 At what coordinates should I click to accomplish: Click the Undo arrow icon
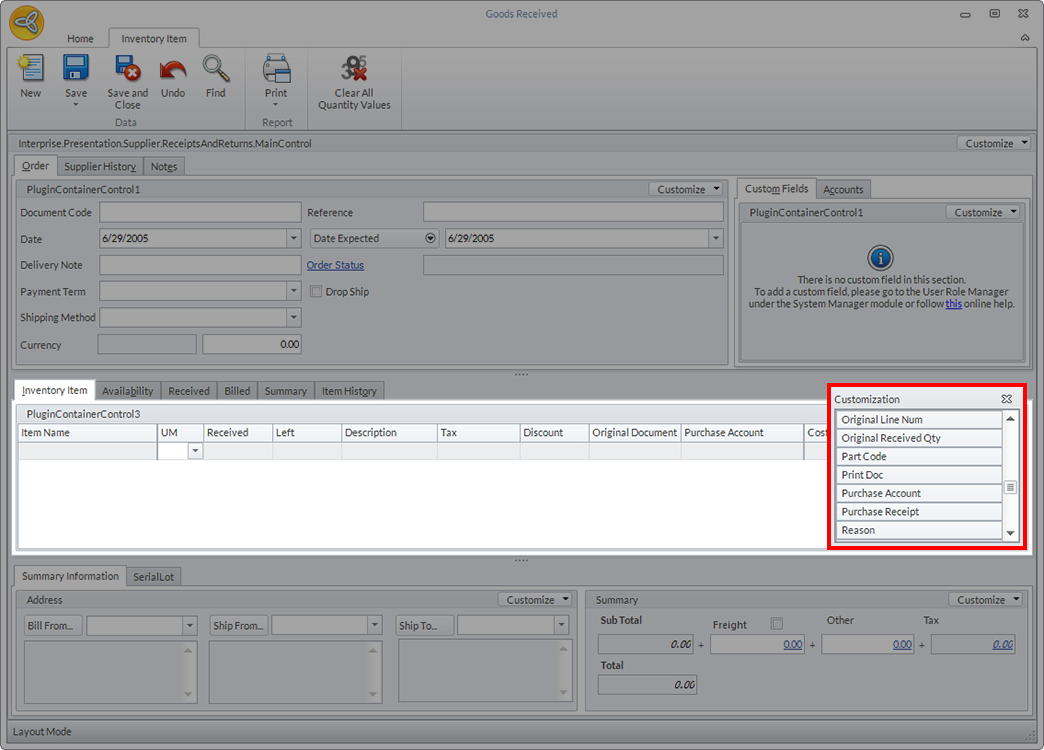[x=173, y=70]
